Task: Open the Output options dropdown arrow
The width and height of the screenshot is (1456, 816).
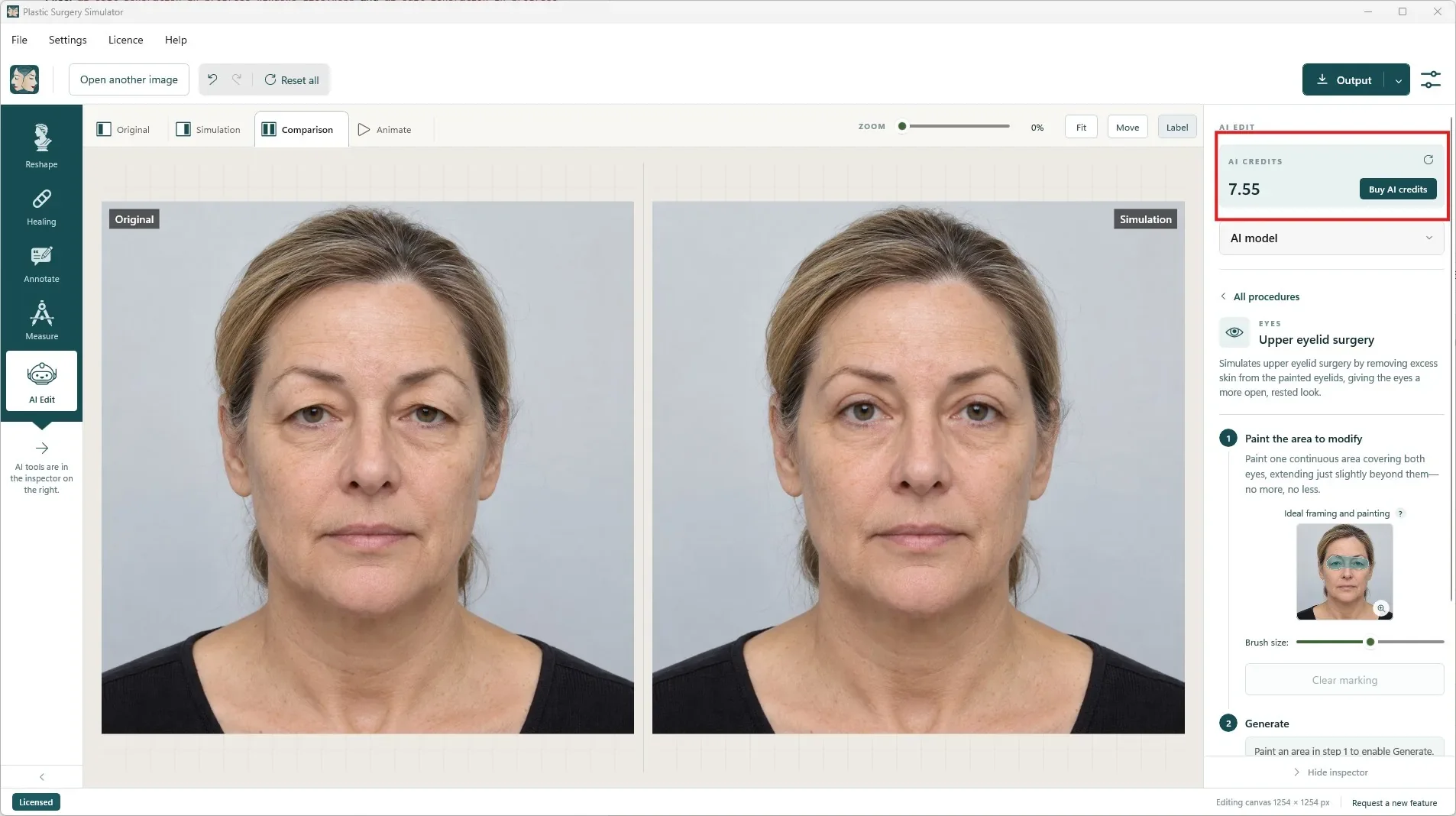Action: (x=1398, y=80)
